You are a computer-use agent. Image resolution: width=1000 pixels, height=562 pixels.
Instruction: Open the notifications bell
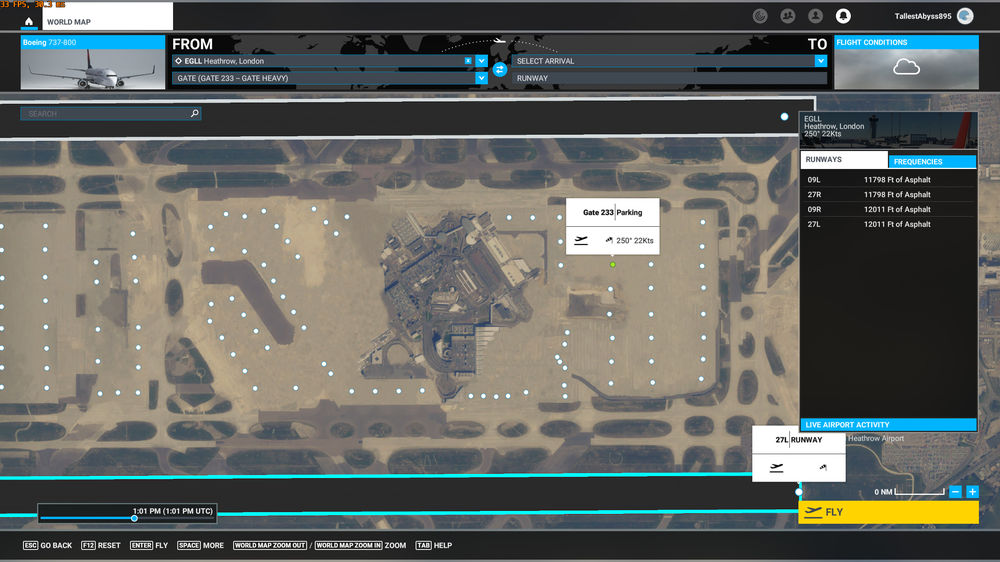[843, 16]
